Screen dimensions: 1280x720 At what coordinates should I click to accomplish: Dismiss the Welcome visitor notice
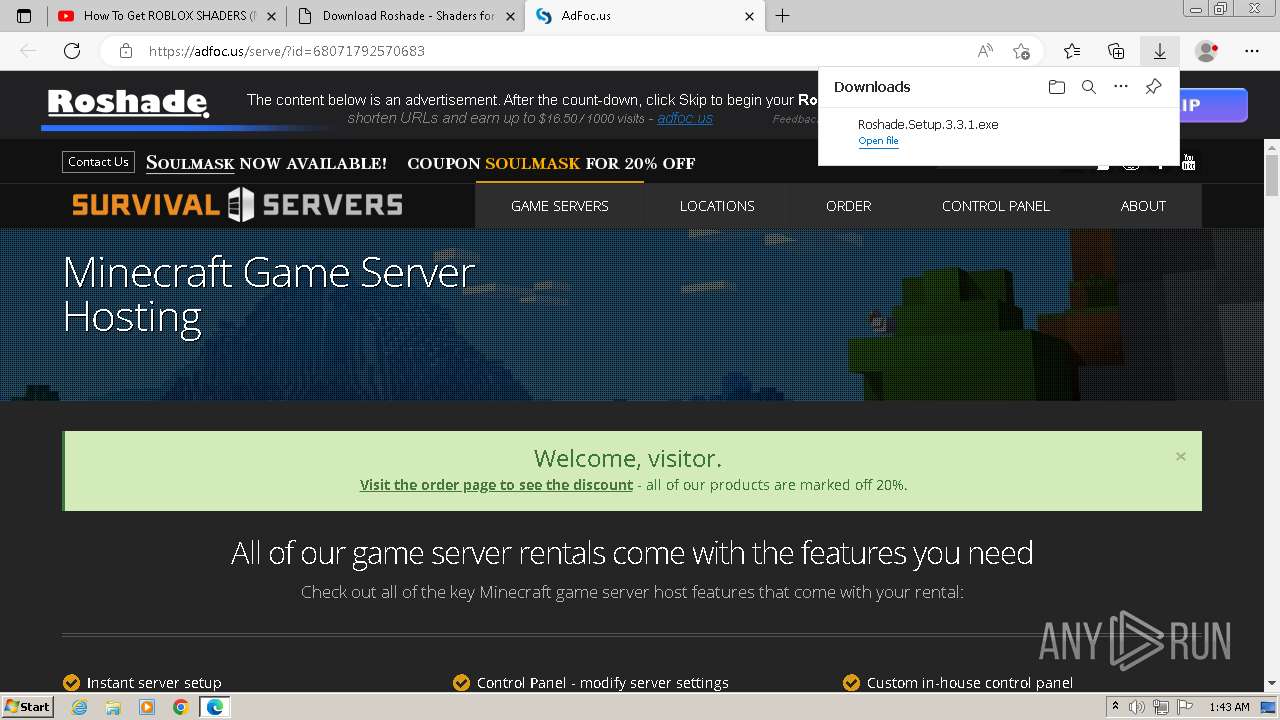1181,456
